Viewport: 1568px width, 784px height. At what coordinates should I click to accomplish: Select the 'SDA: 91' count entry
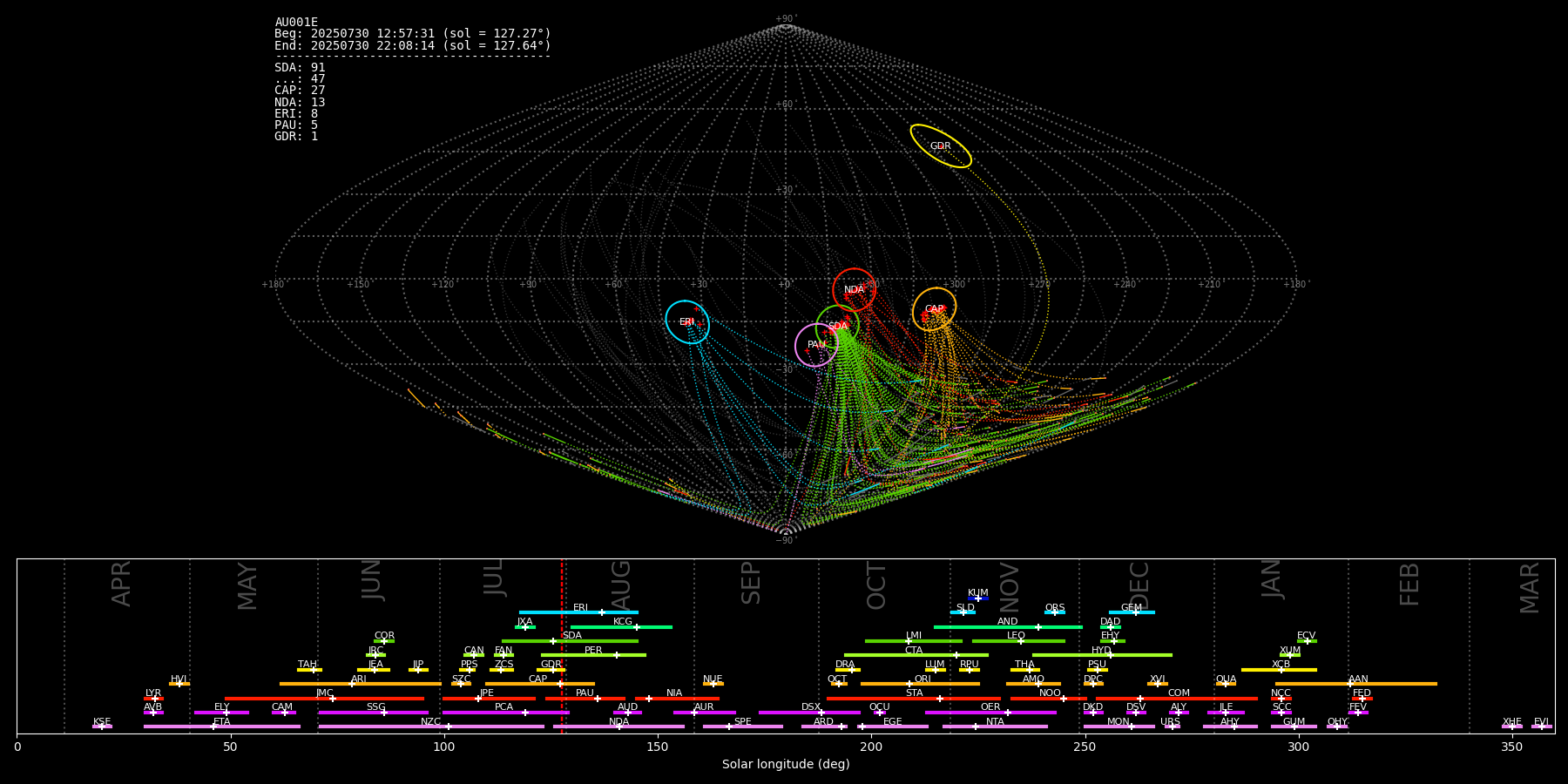coord(300,68)
